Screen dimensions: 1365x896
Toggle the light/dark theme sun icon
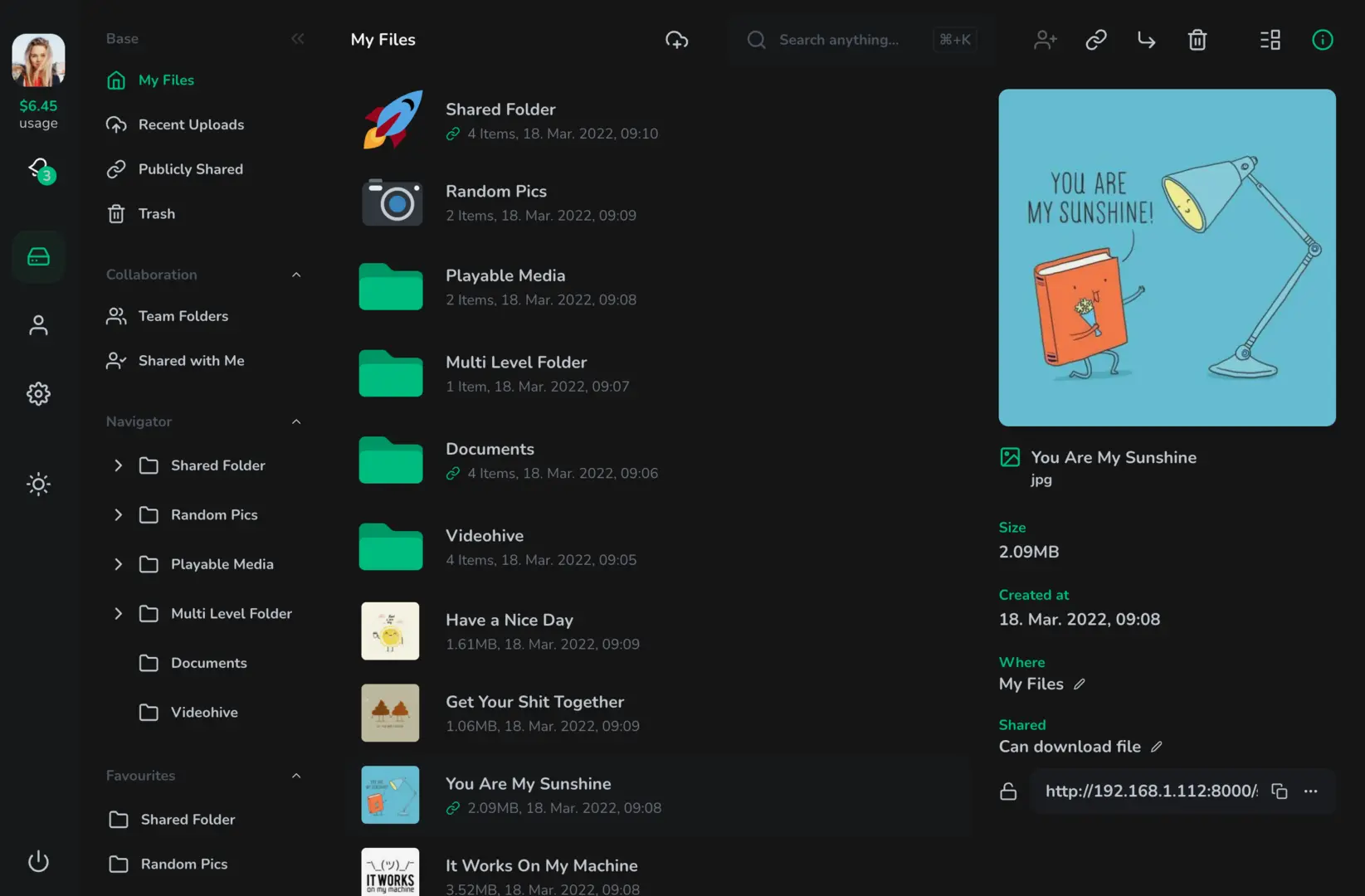tap(38, 484)
